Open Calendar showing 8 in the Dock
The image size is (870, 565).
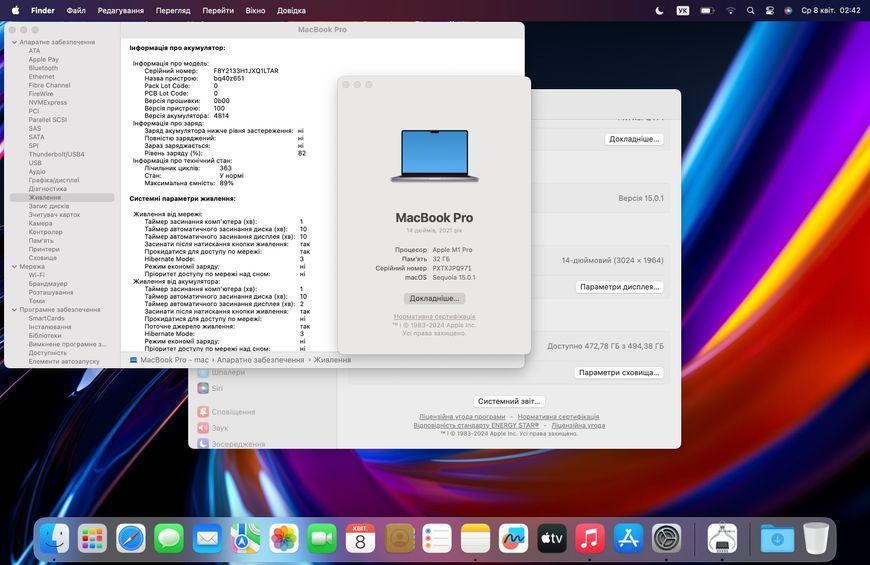[x=360, y=538]
